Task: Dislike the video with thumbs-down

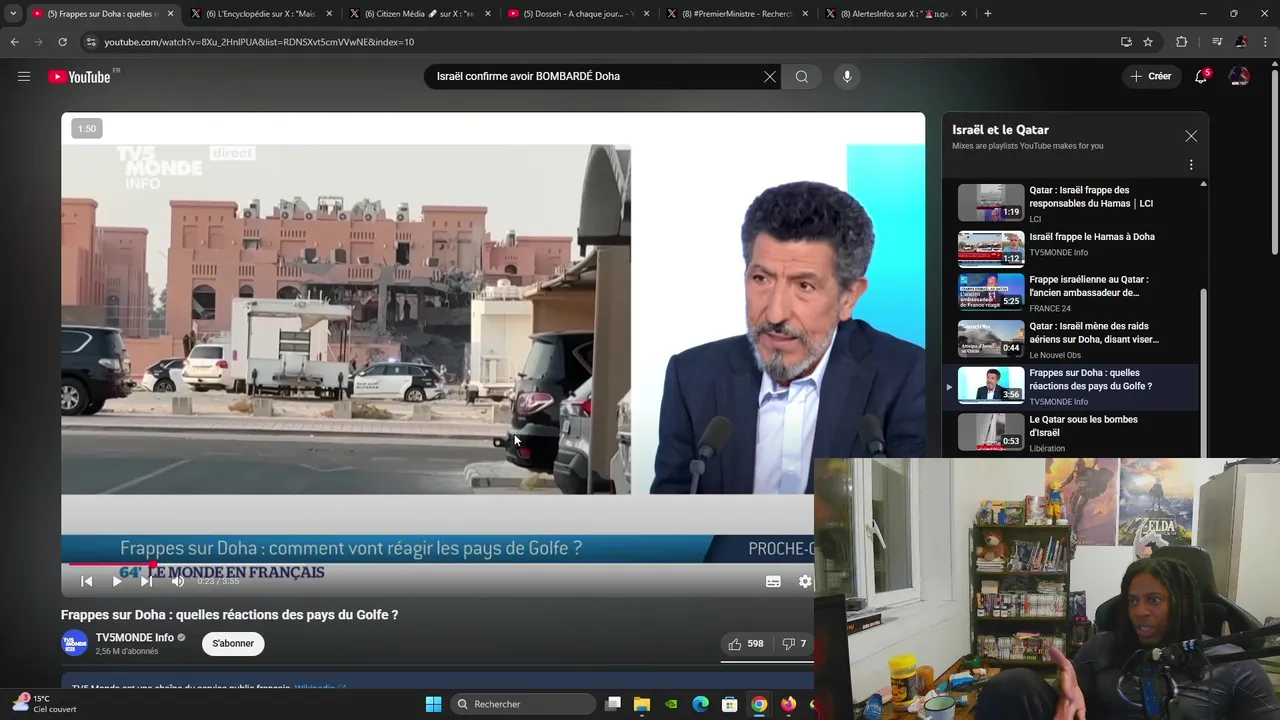Action: (x=794, y=644)
